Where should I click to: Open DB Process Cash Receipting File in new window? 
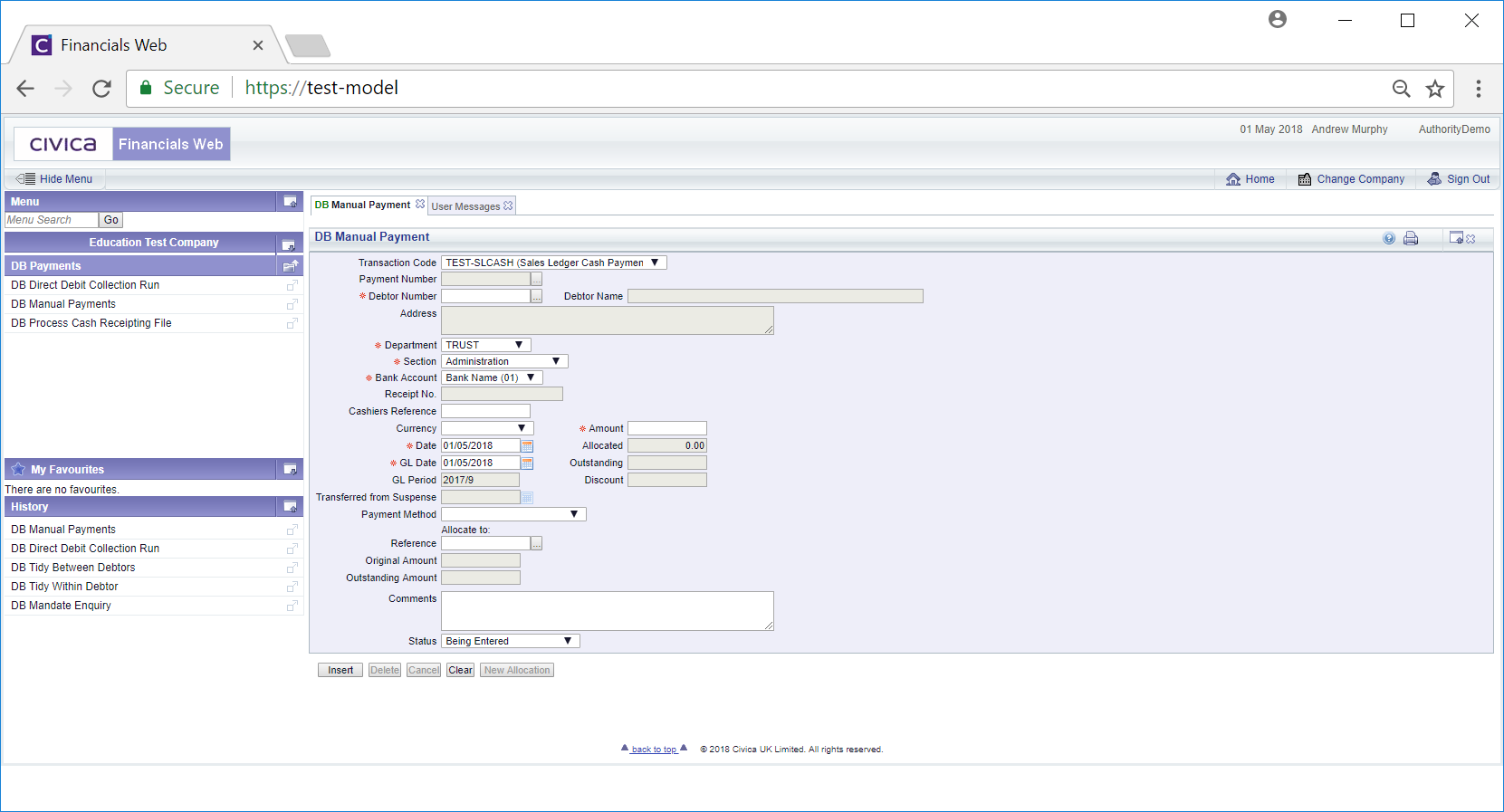point(292,323)
